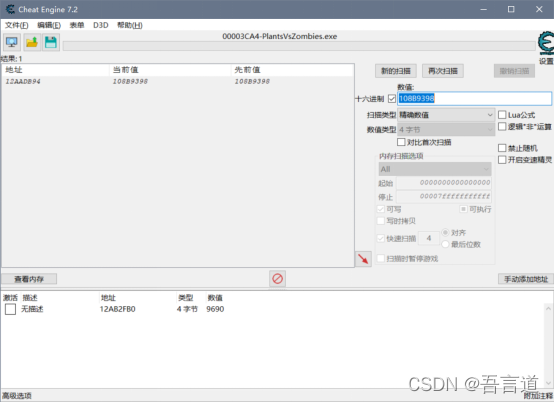Click the 新的扫描 button
This screenshot has height=403, width=554.
coord(396,71)
